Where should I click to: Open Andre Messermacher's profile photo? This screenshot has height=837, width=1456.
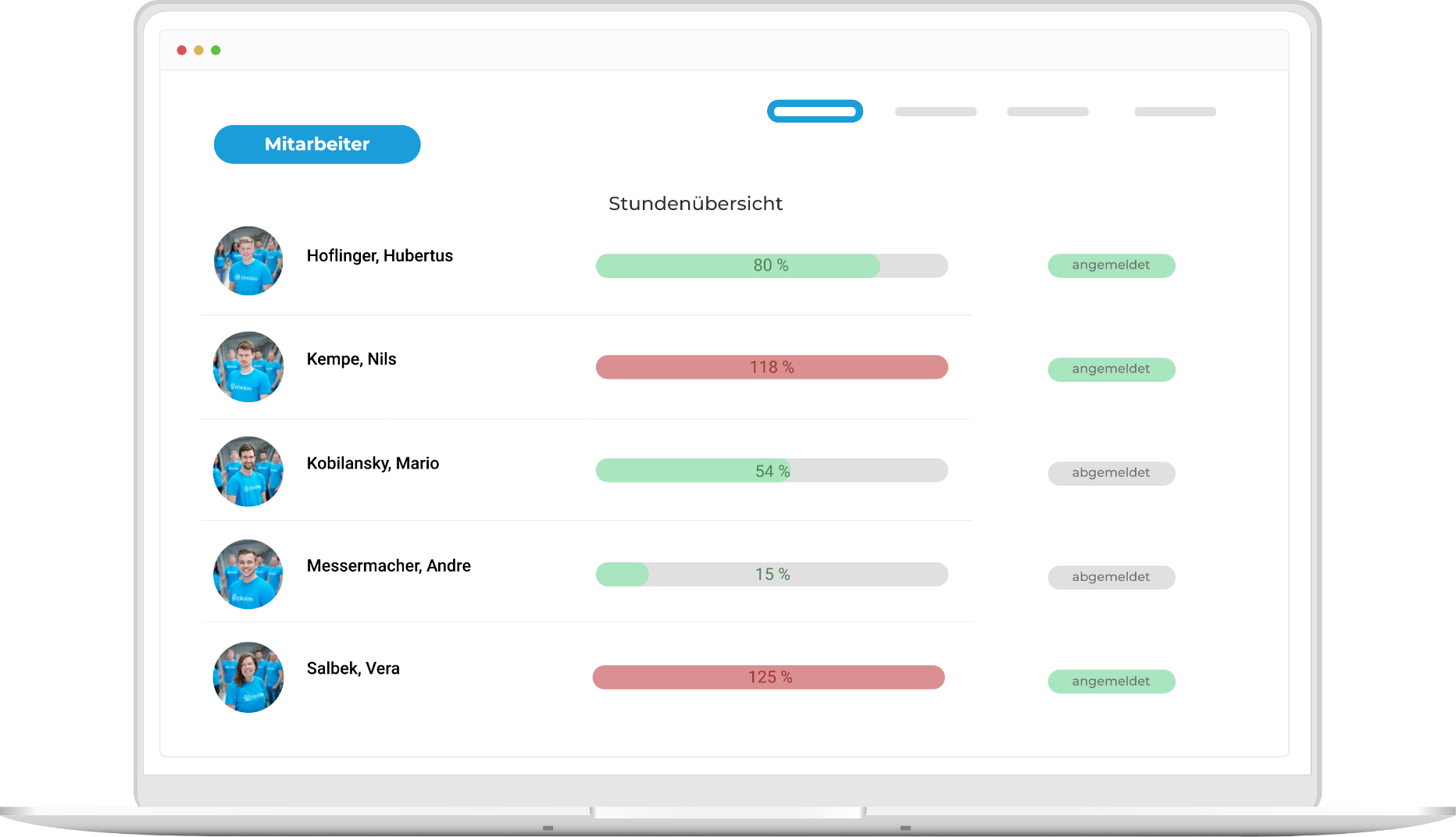[x=248, y=575]
